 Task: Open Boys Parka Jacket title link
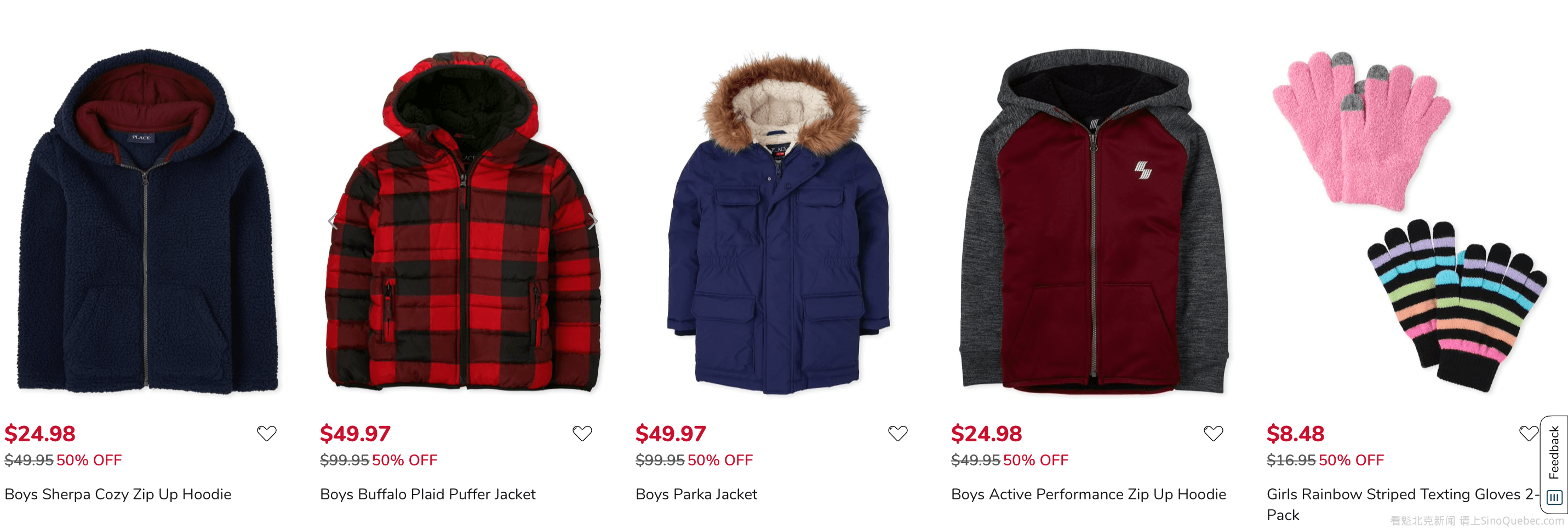696,494
